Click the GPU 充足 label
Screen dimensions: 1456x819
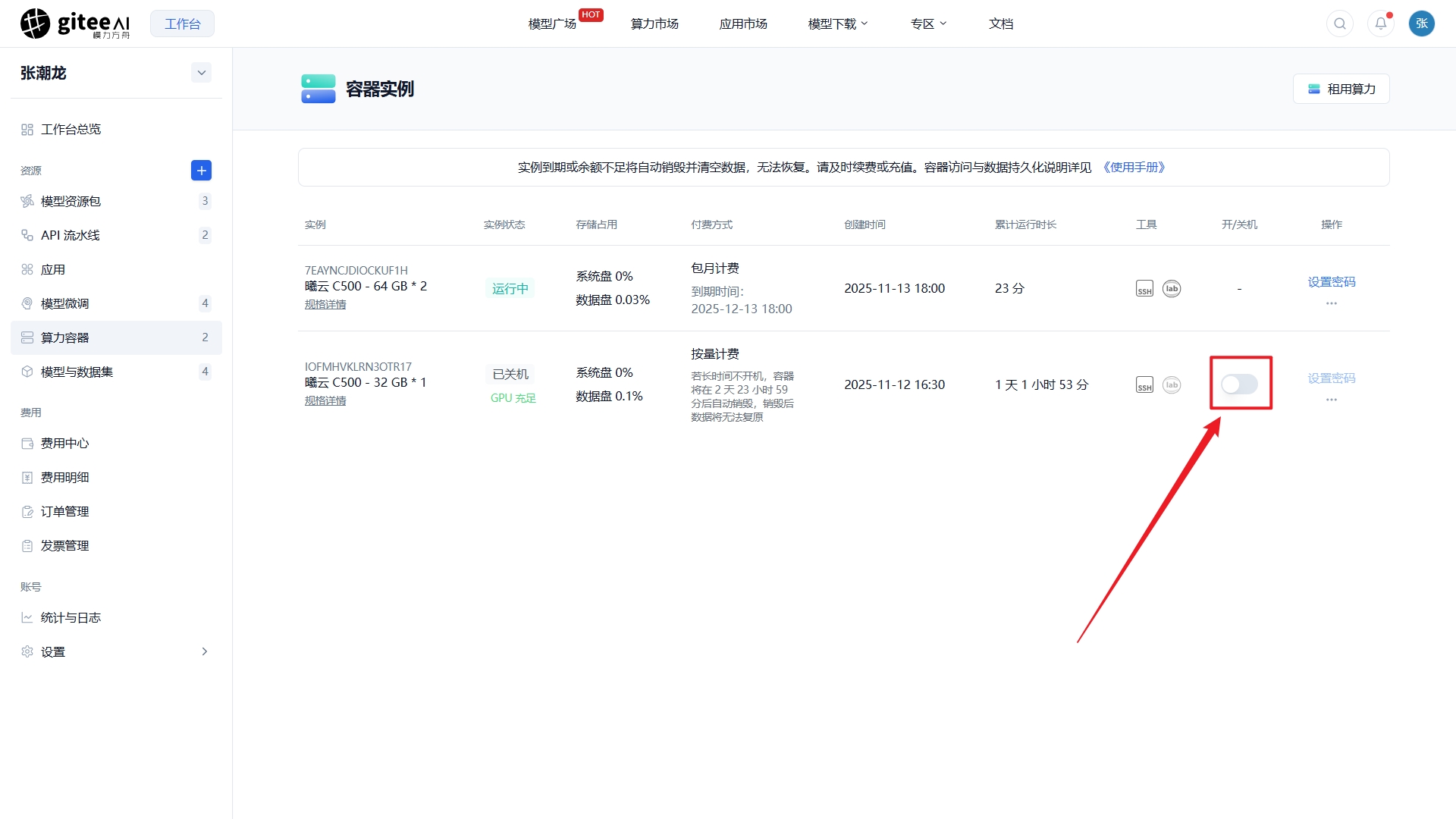pos(513,398)
